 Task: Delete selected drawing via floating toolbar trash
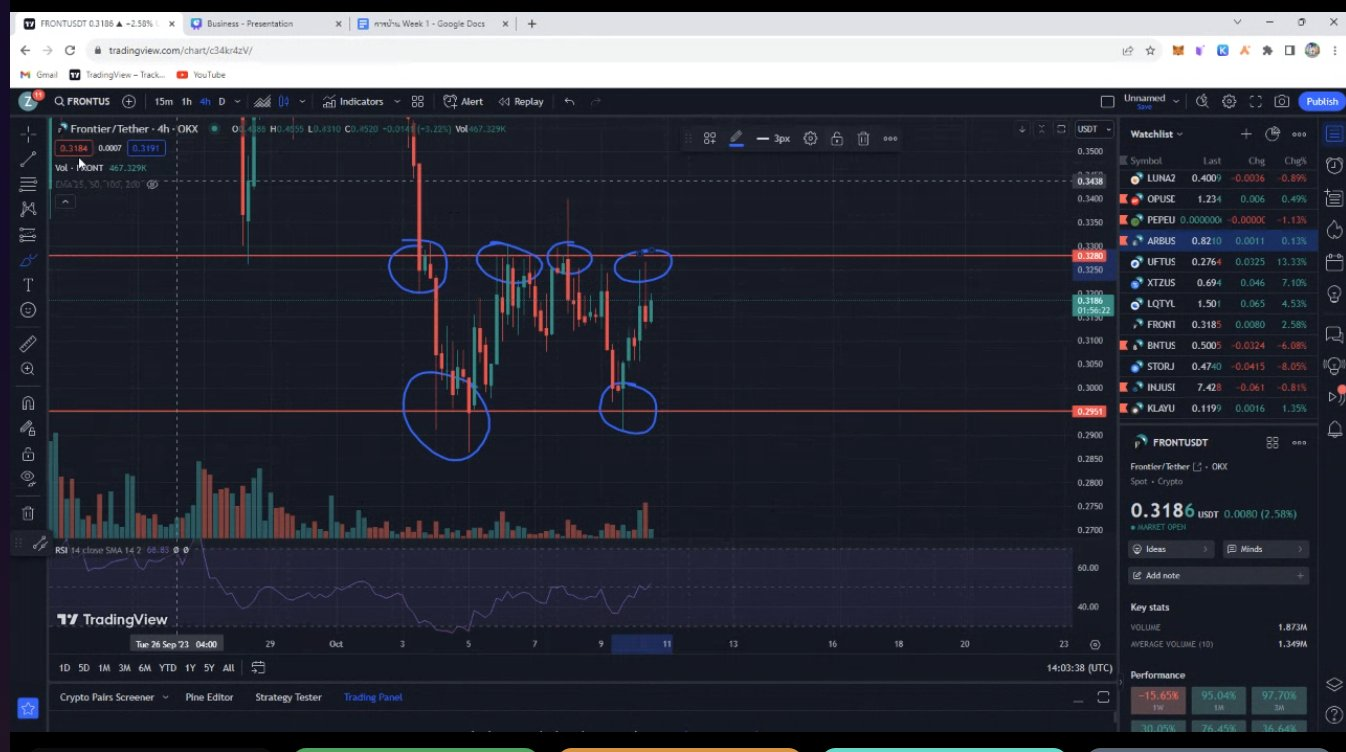(x=863, y=138)
